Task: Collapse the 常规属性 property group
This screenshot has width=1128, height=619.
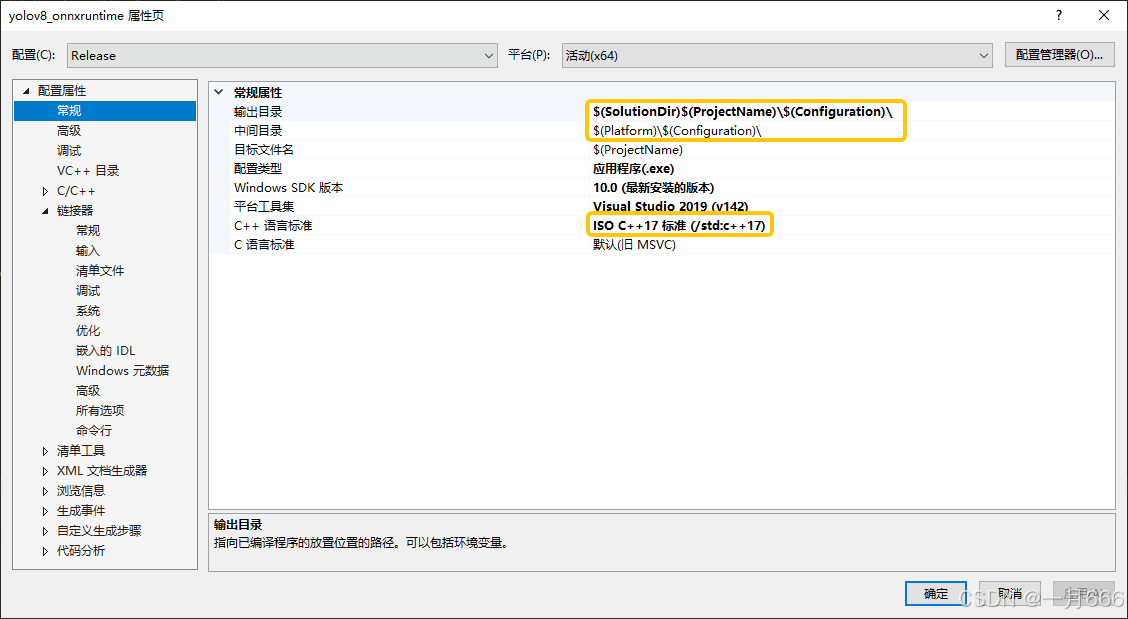Action: tap(218, 92)
